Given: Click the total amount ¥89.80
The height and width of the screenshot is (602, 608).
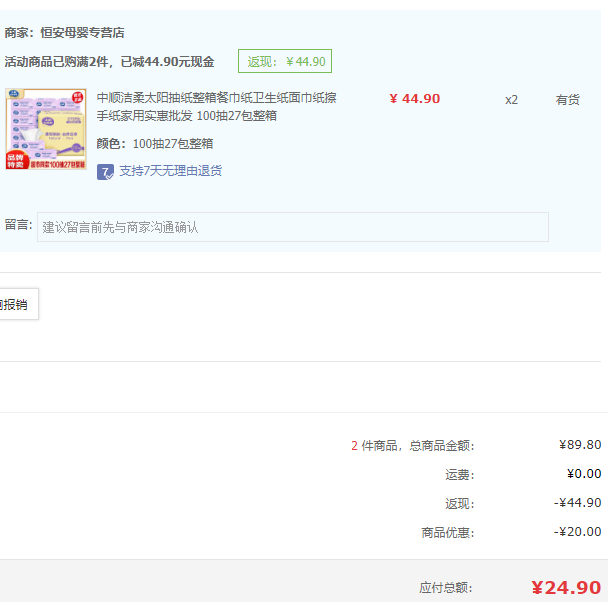Looking at the screenshot, I should pyautogui.click(x=580, y=445).
